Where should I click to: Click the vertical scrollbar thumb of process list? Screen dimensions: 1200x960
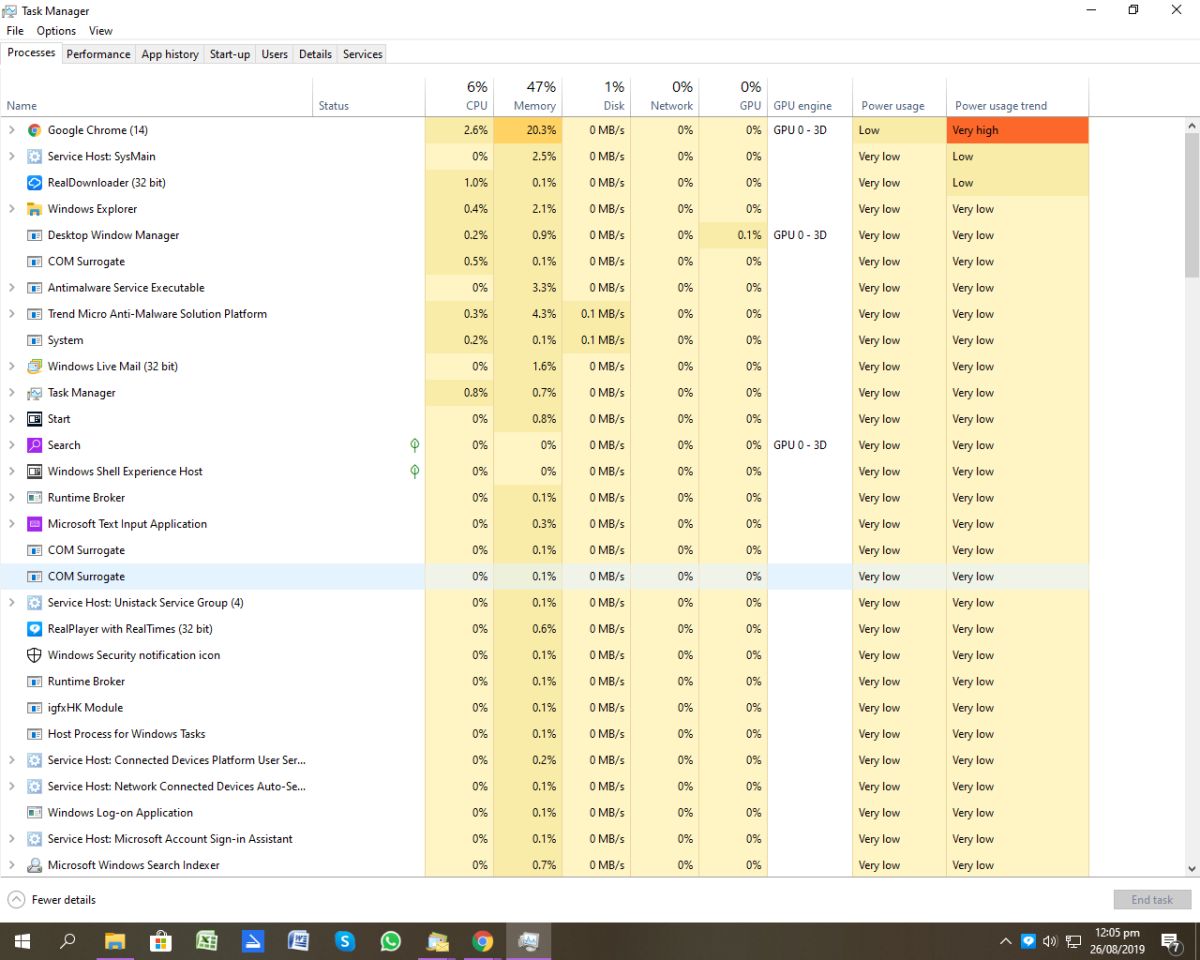pyautogui.click(x=1192, y=205)
